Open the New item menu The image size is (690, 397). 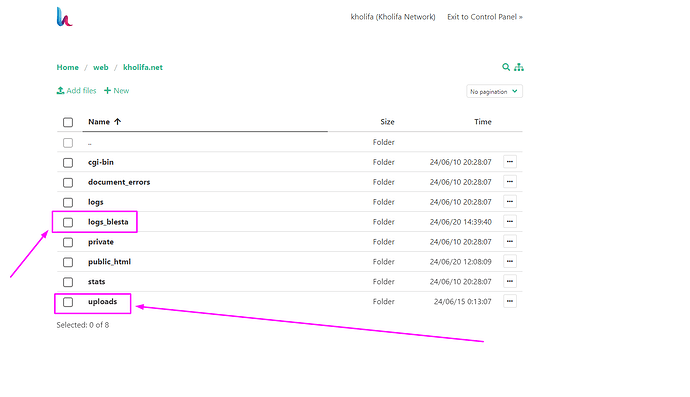pyautogui.click(x=117, y=90)
